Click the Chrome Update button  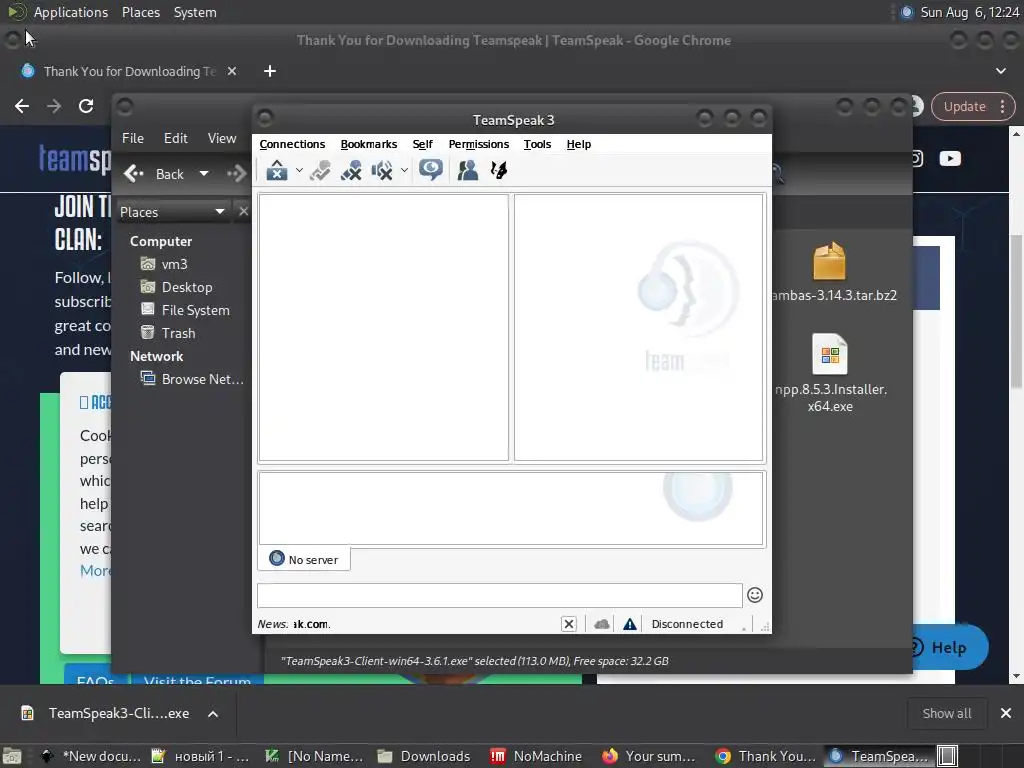click(x=964, y=106)
